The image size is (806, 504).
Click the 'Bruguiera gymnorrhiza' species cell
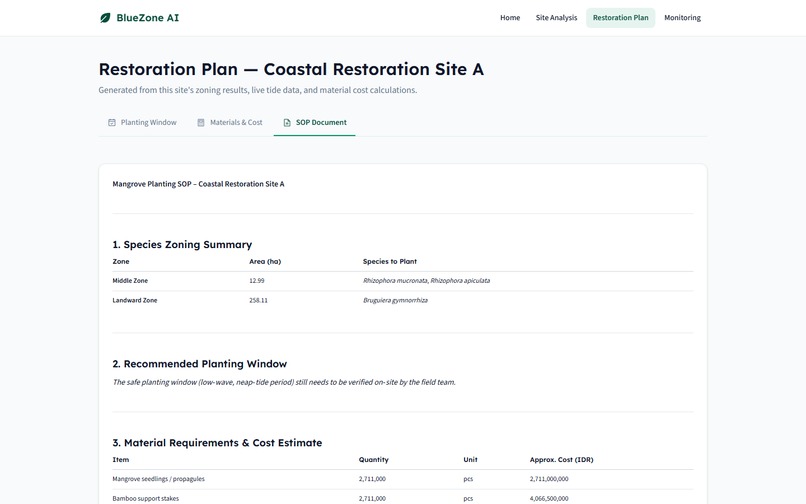395,300
